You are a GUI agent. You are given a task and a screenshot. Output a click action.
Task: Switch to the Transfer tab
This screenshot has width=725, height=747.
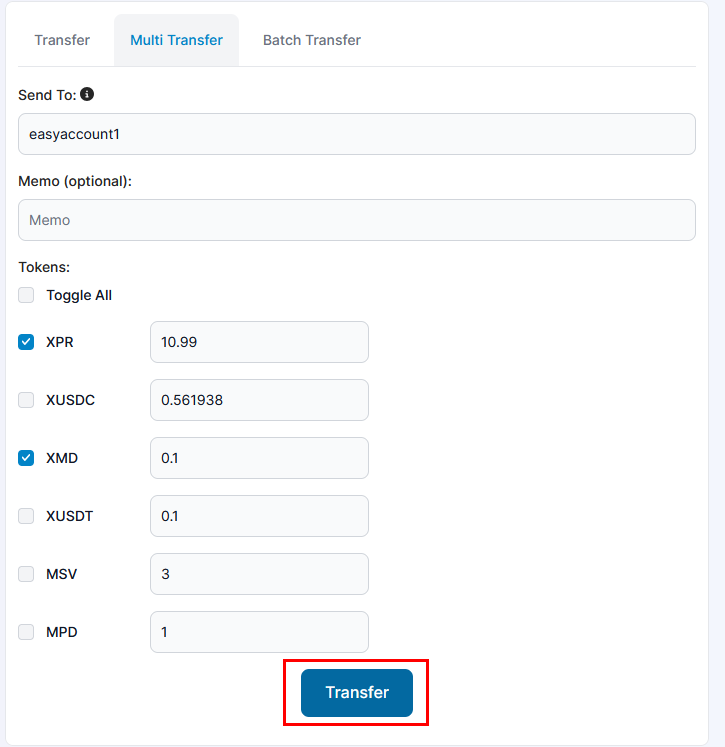coord(62,40)
